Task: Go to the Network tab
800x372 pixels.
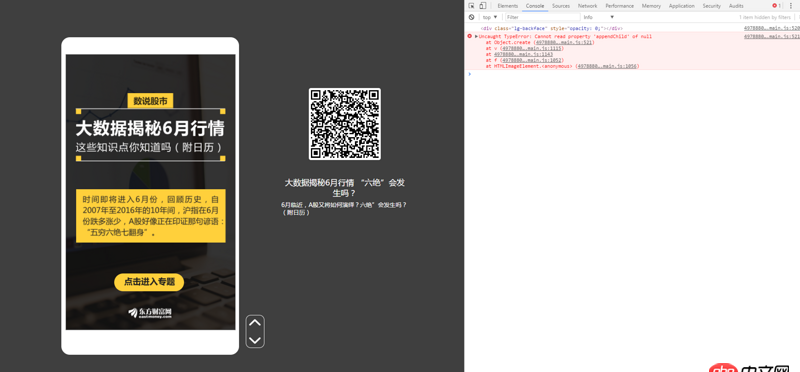Action: pos(587,6)
